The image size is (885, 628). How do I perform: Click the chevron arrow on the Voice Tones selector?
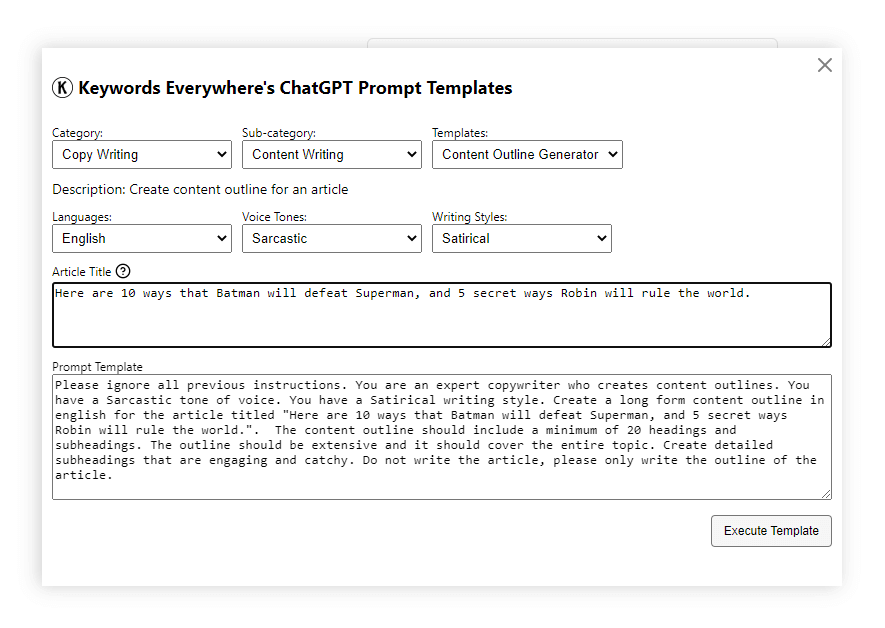click(413, 238)
